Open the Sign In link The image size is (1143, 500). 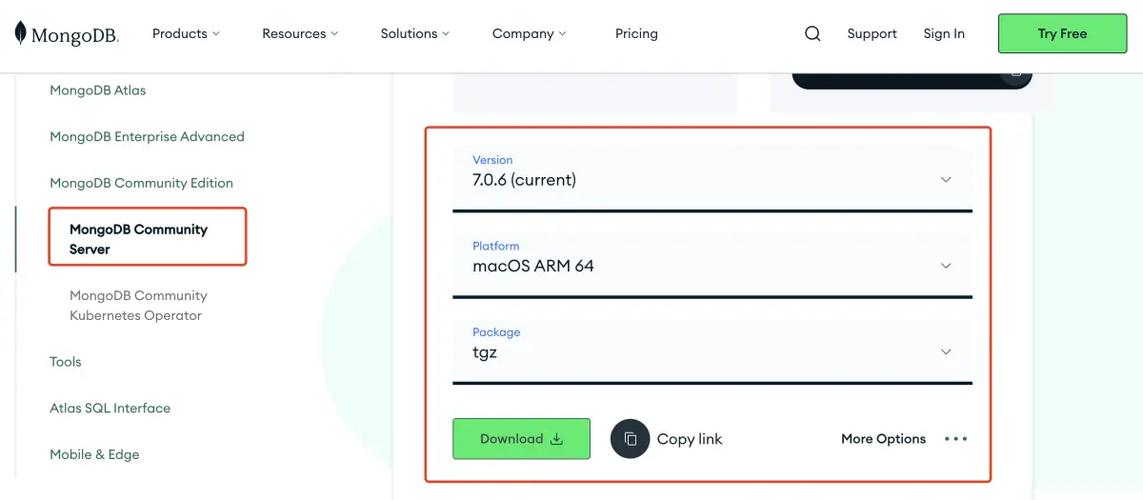pyautogui.click(x=944, y=34)
